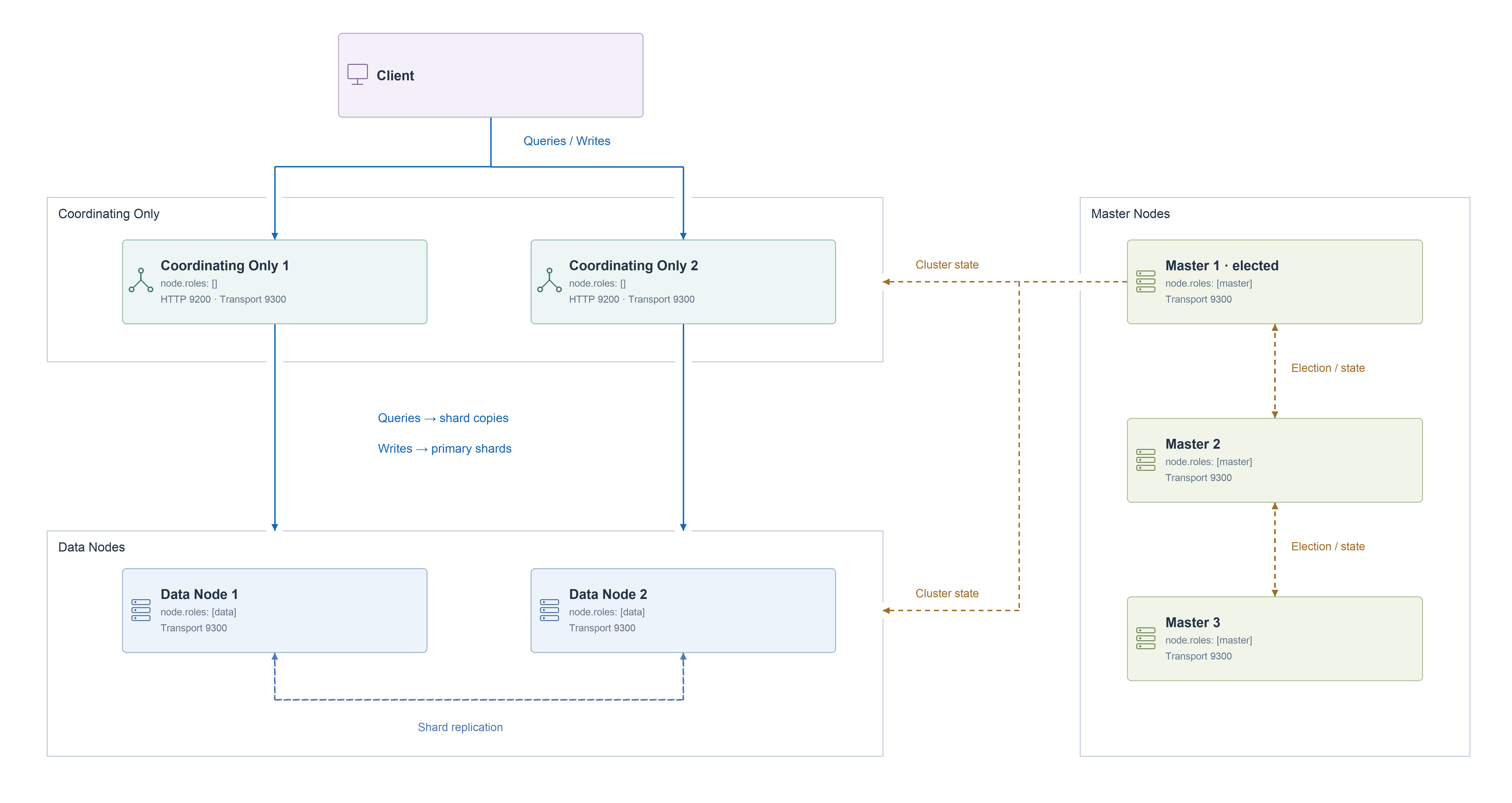The image size is (1512, 803).
Task: Select the Client node title
Action: coord(395,76)
